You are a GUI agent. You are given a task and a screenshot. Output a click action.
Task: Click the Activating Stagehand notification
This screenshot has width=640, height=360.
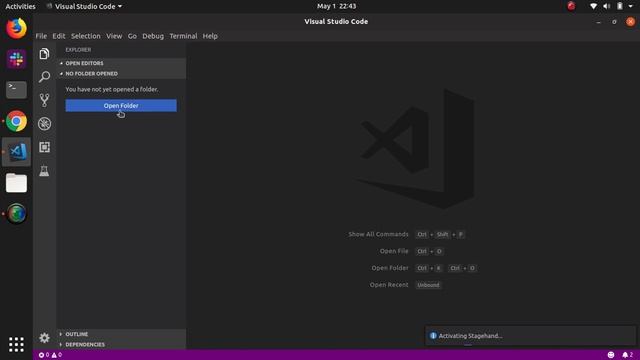(x=530, y=336)
